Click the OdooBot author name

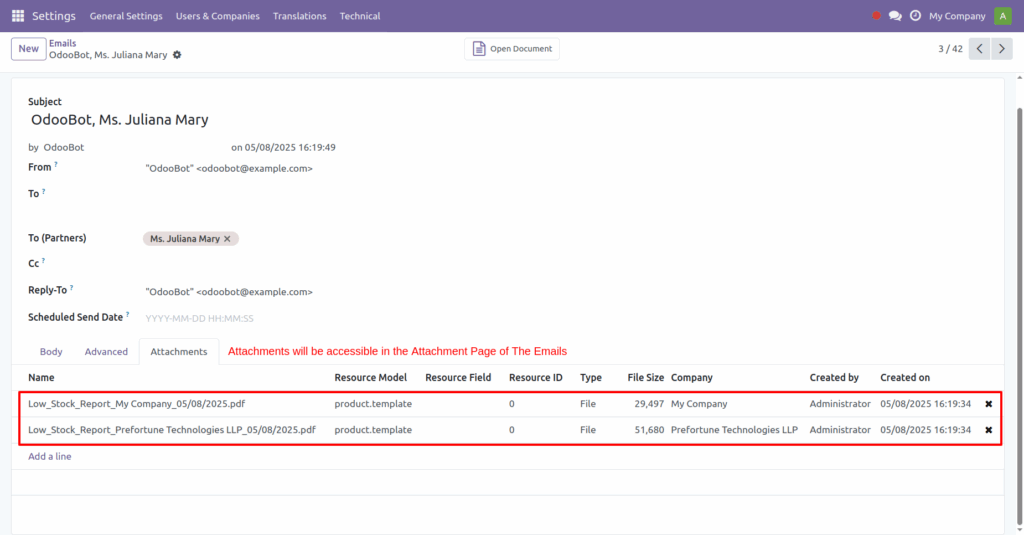point(64,148)
